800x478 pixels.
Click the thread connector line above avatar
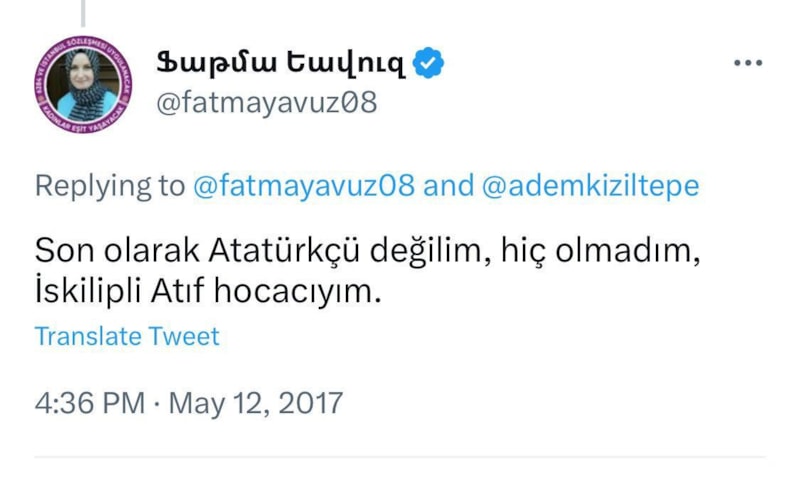pos(83,13)
